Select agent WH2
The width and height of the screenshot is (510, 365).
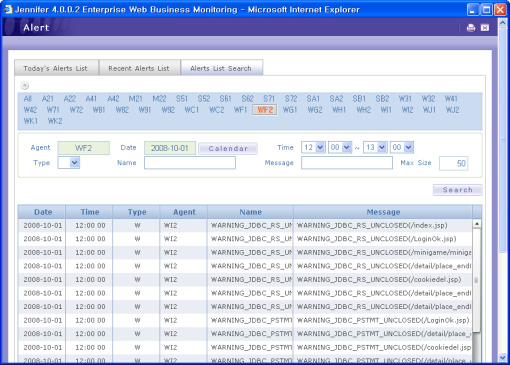(364, 110)
